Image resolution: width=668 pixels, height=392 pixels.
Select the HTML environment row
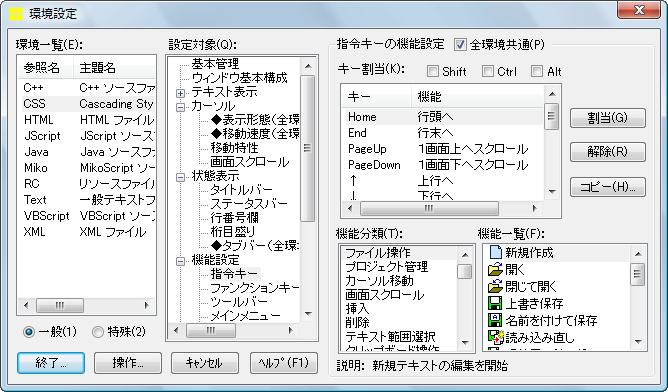(x=87, y=120)
